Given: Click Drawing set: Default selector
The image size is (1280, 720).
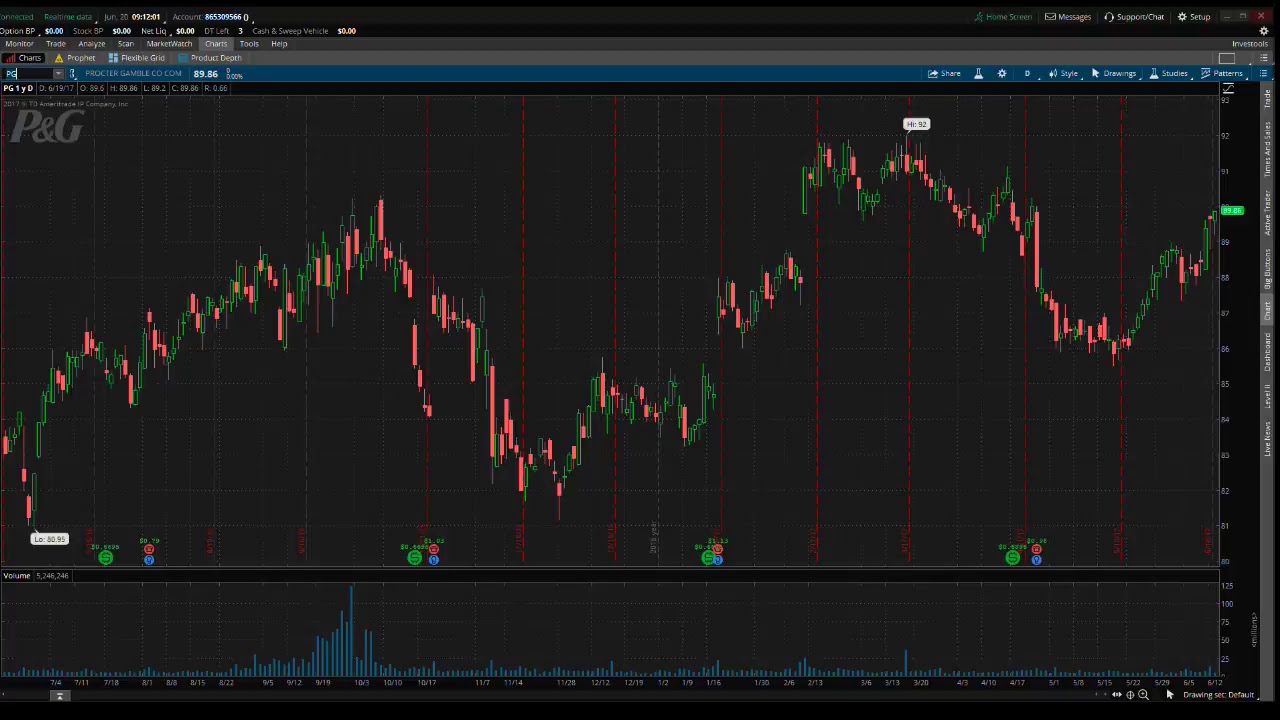Looking at the screenshot, I should (x=1218, y=695).
